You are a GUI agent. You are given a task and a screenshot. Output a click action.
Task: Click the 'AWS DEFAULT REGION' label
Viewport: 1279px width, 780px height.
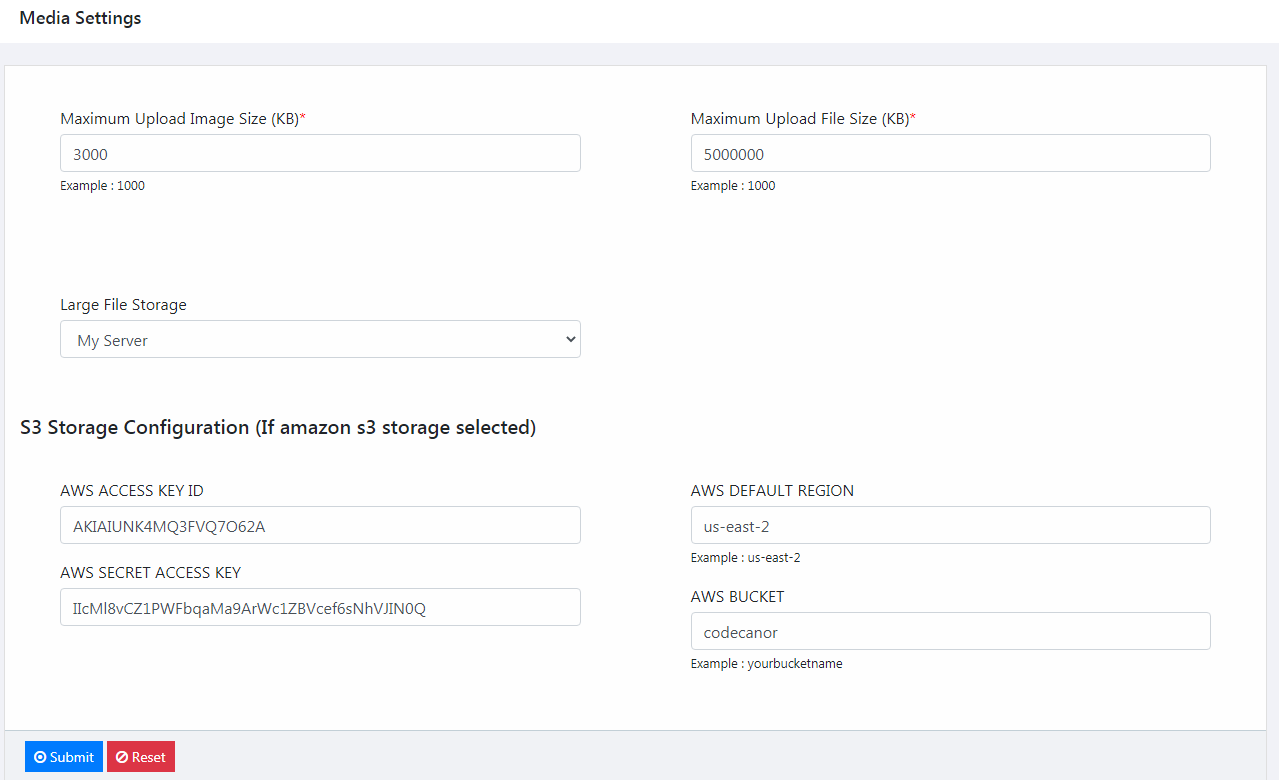pyautogui.click(x=772, y=490)
